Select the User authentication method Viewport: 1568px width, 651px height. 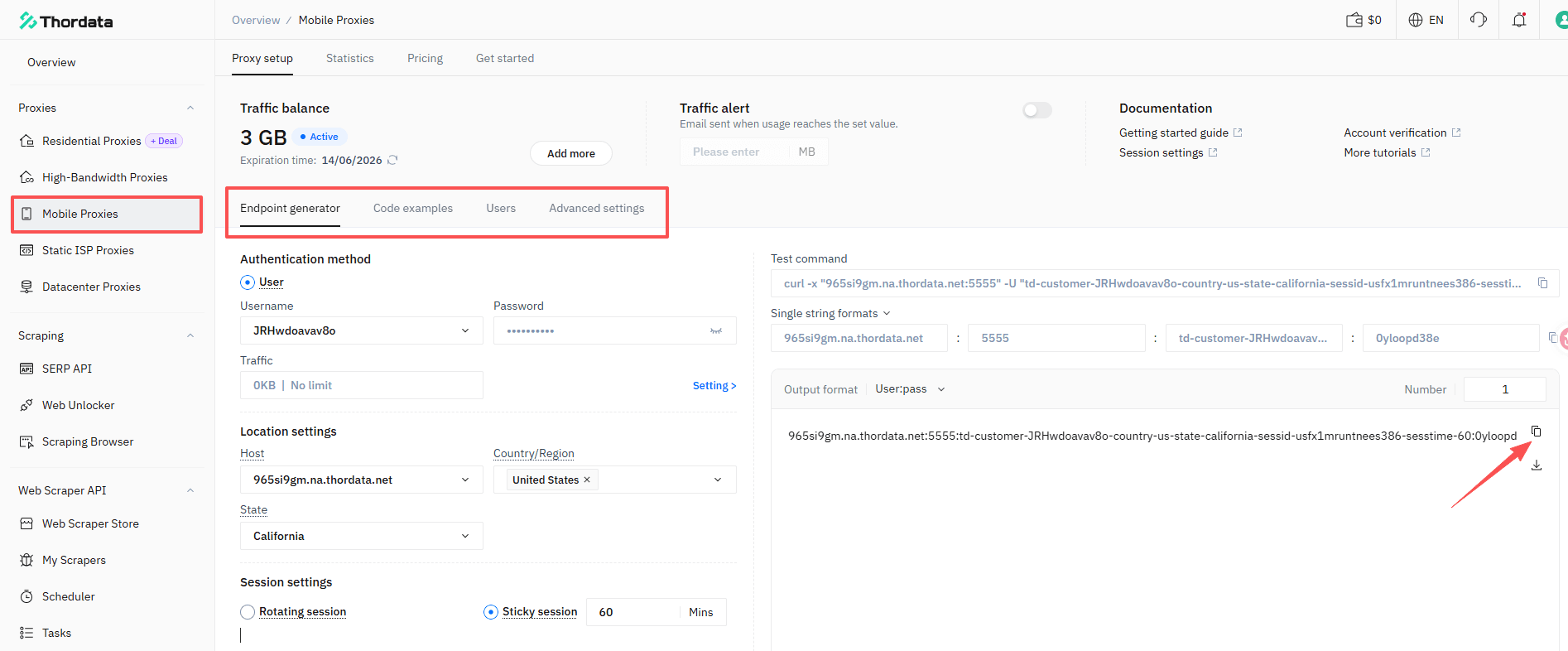(x=248, y=282)
